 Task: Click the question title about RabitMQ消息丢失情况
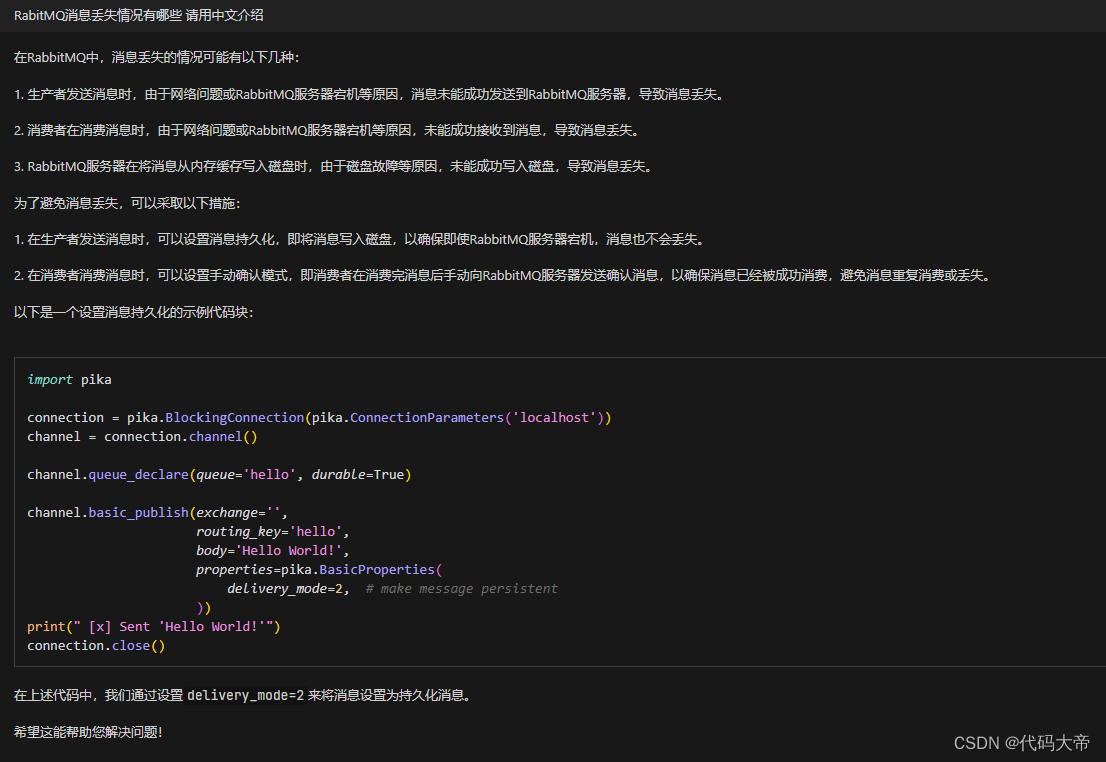pos(138,16)
